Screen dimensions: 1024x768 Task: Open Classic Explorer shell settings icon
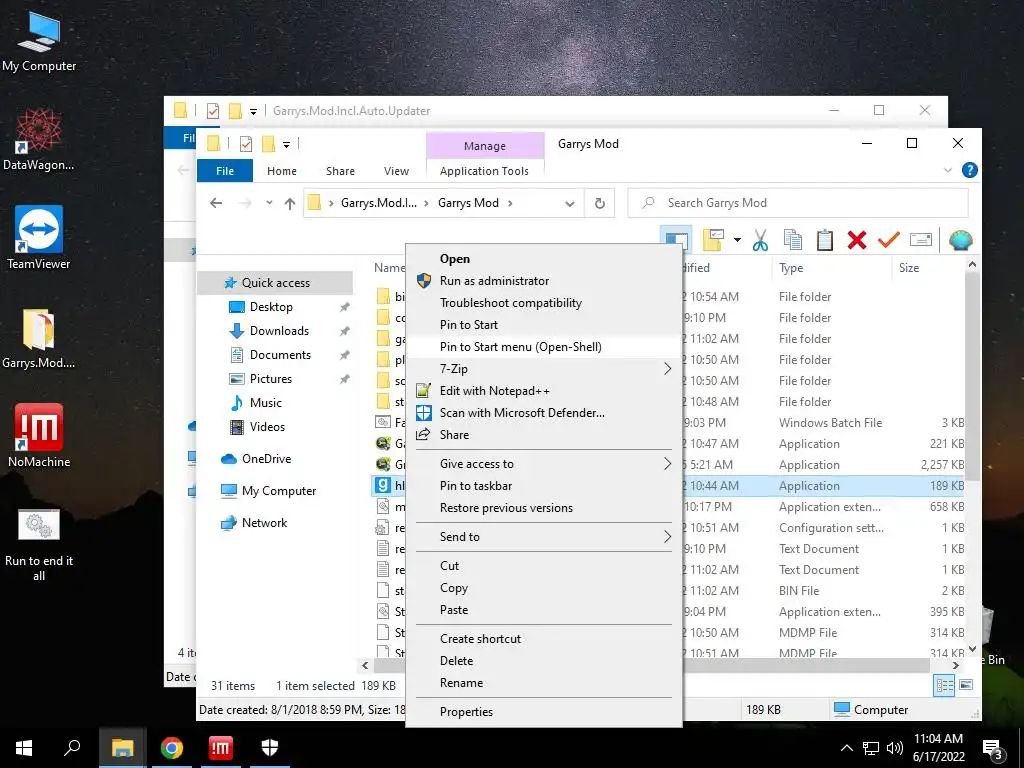961,240
